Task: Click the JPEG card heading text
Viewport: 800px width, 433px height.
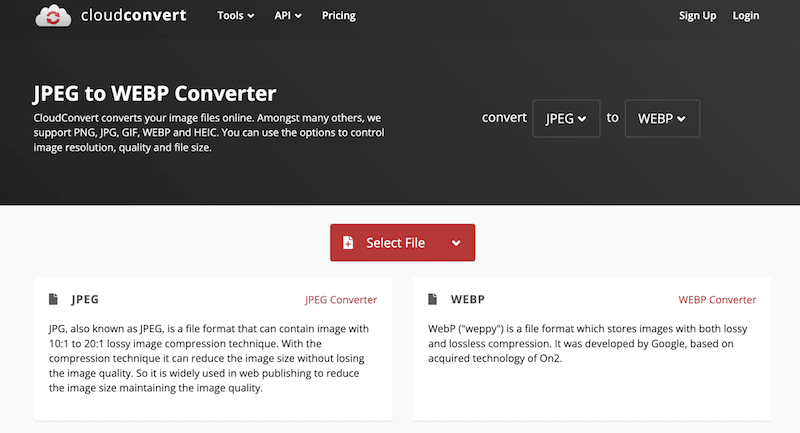Action: point(85,299)
